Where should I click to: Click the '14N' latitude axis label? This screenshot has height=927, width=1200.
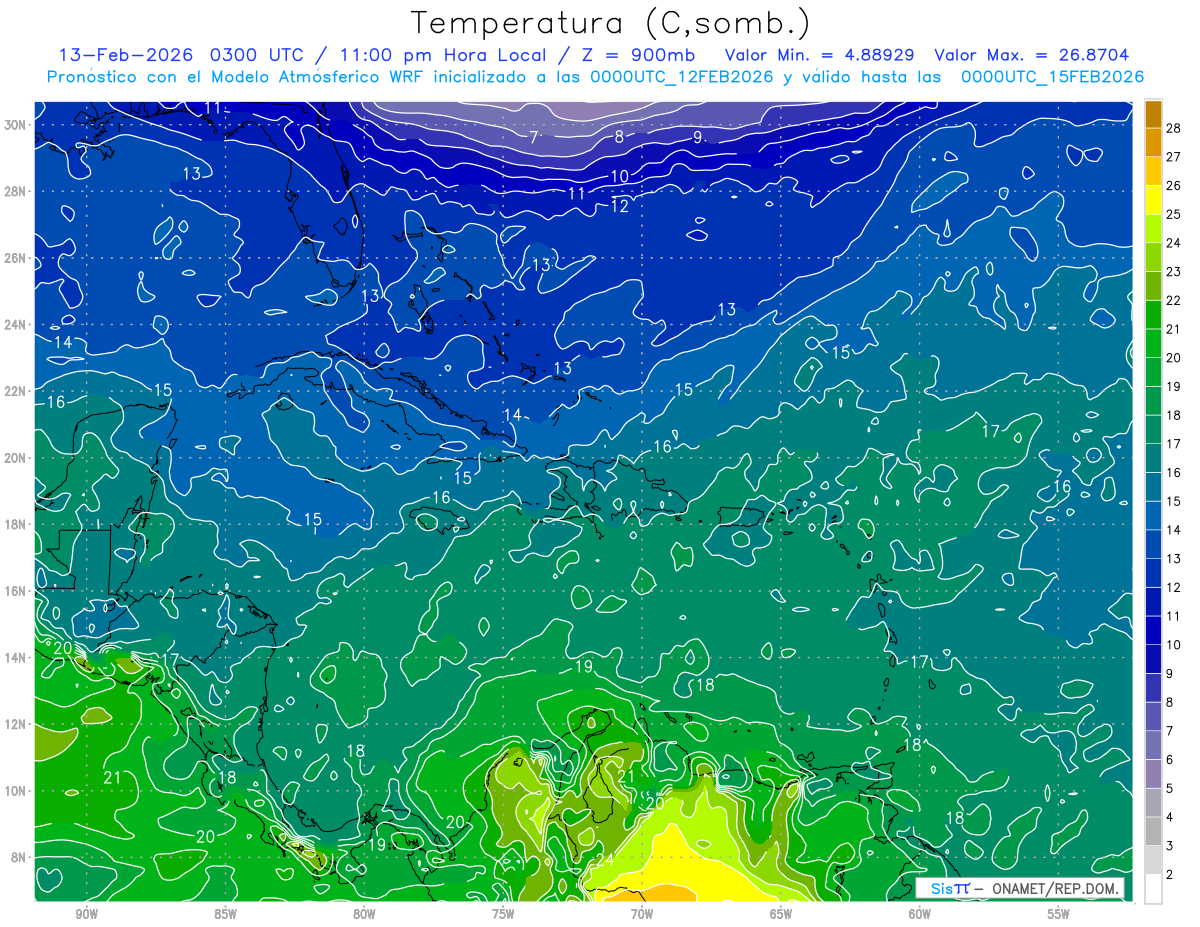pyautogui.click(x=17, y=657)
